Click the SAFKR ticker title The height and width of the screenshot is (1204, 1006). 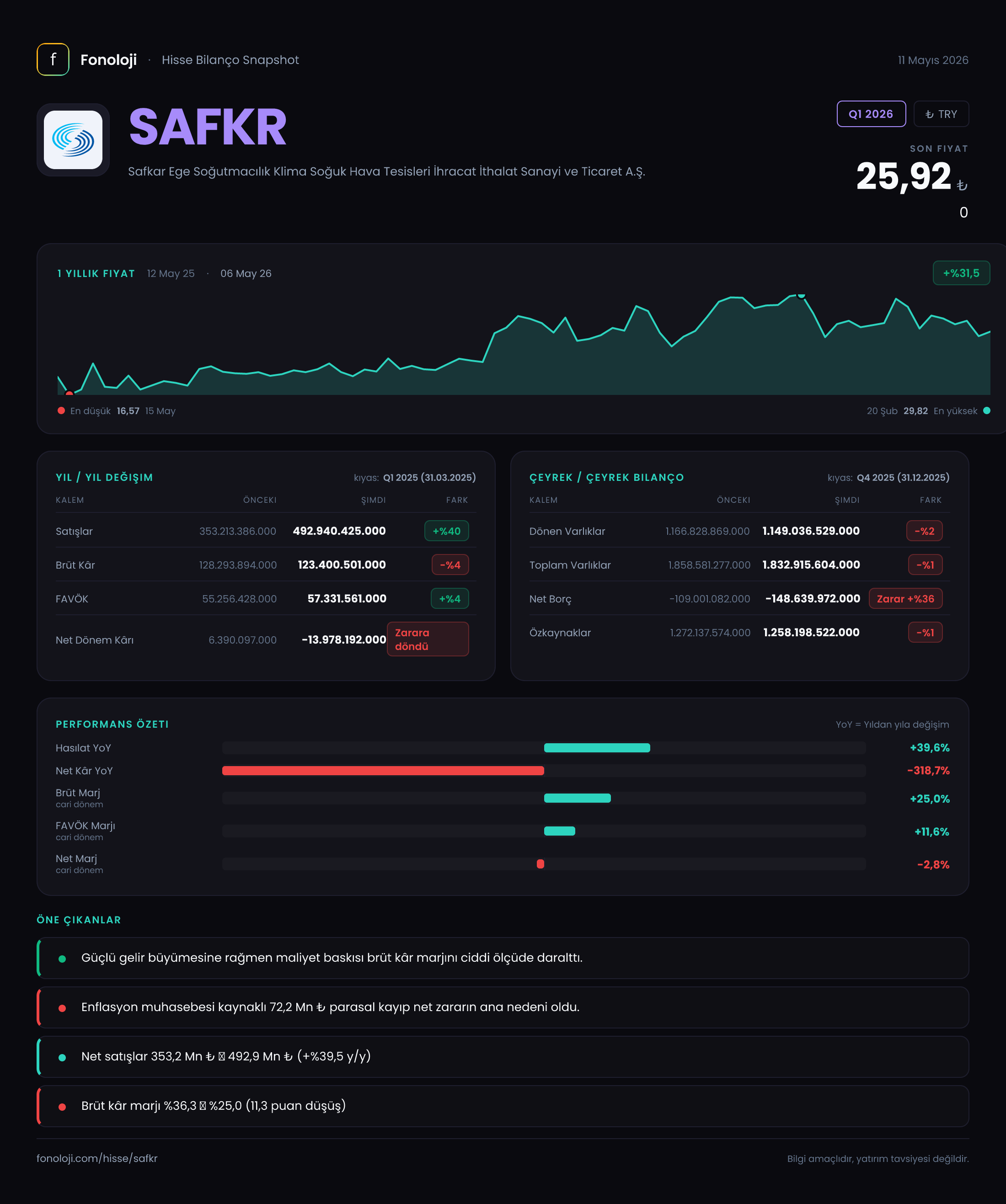[x=208, y=127]
